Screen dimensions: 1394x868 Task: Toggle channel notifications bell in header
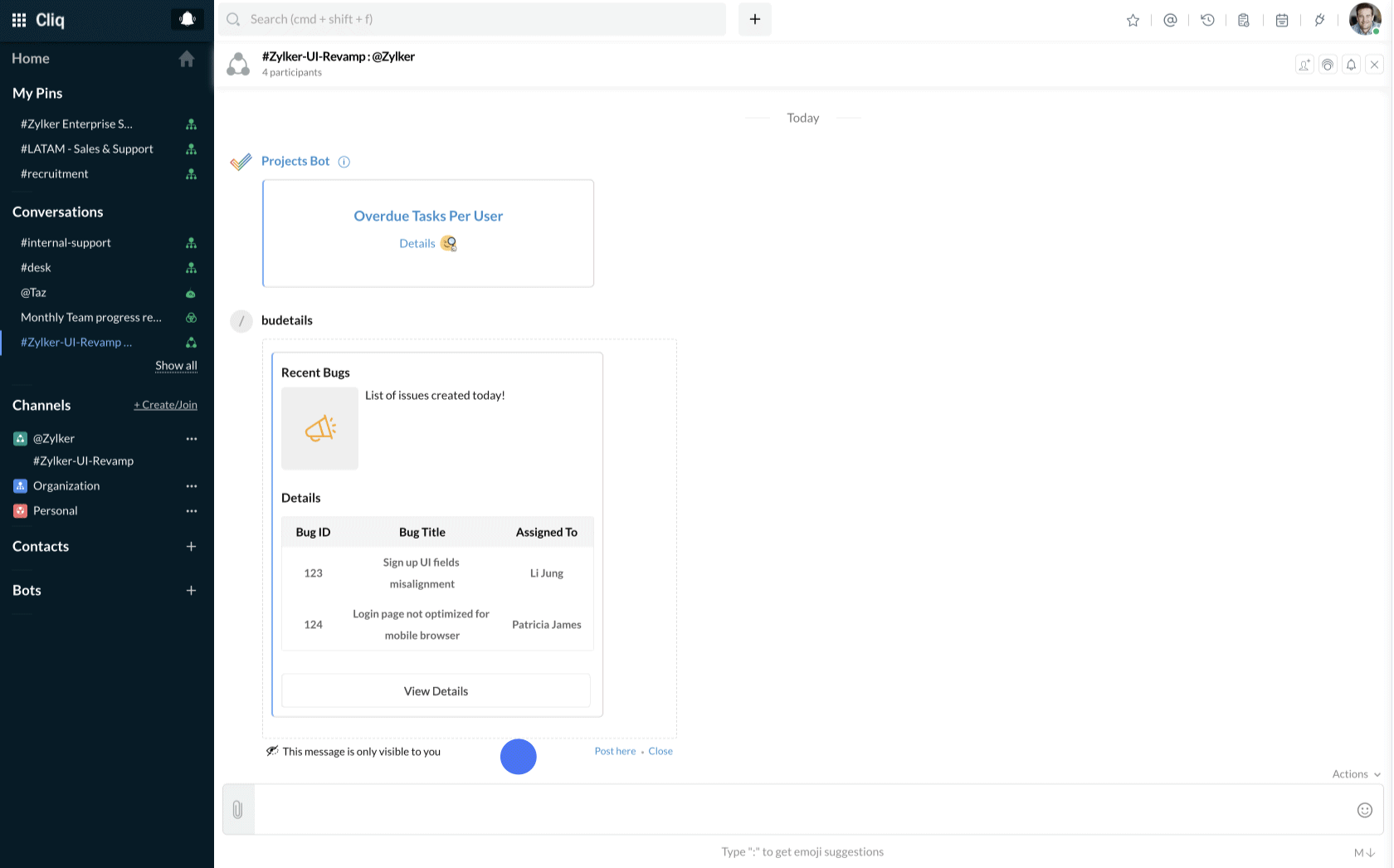click(x=1351, y=65)
